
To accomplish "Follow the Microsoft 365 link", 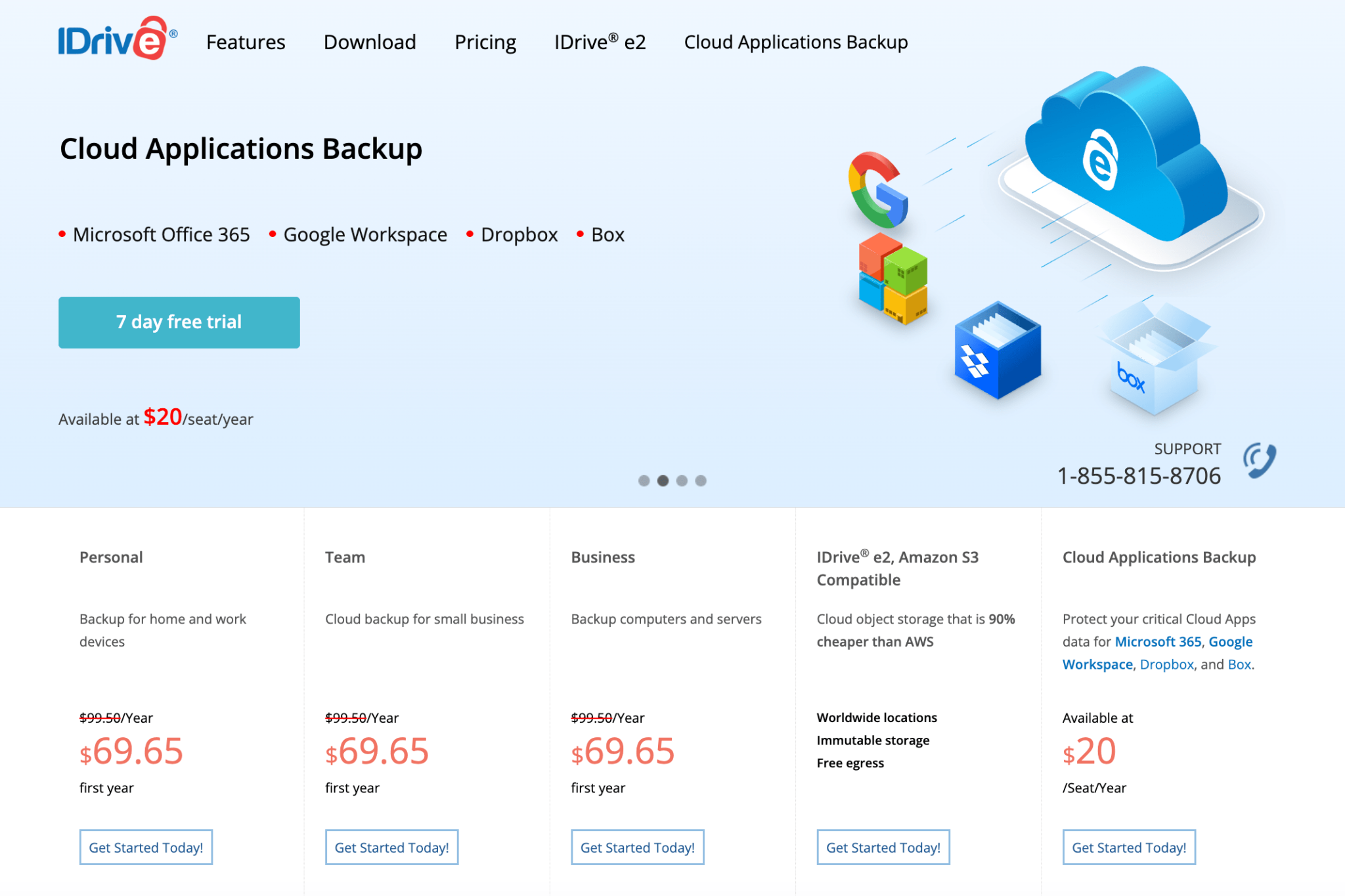I will [x=1158, y=642].
